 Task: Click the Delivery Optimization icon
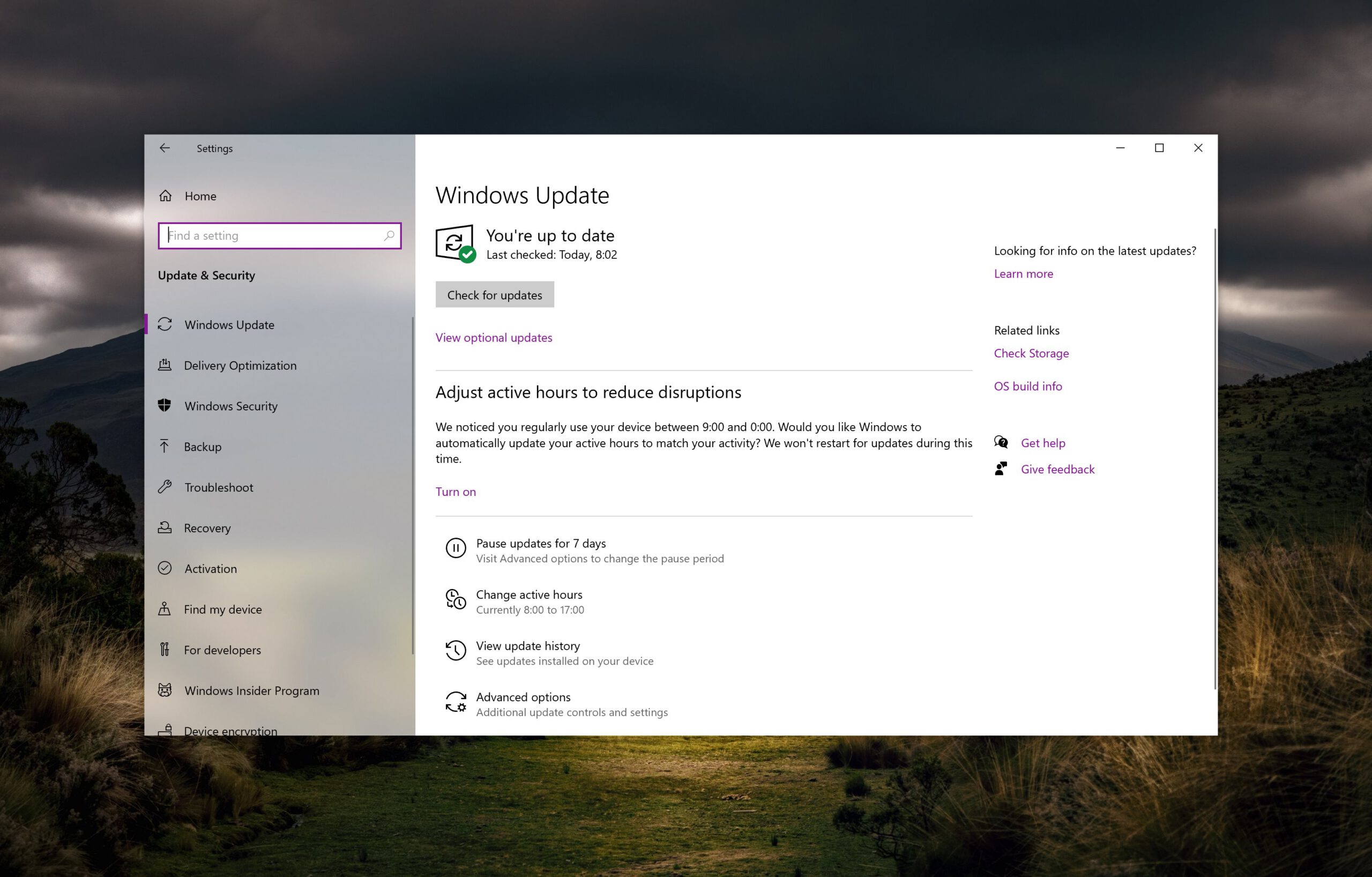click(165, 365)
